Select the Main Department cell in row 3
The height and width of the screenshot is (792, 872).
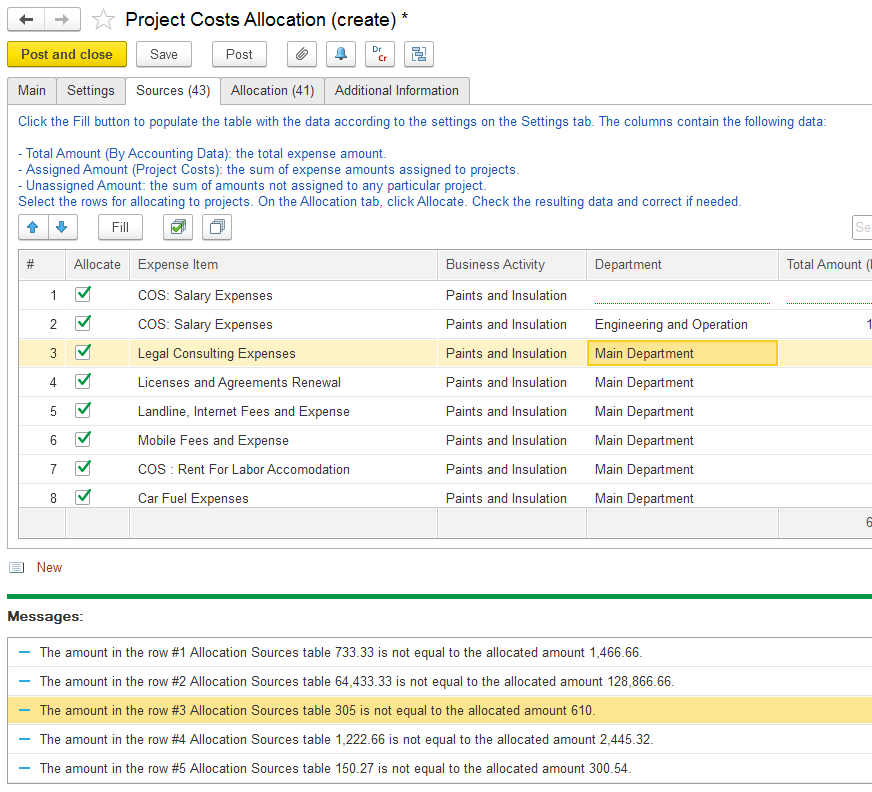click(681, 353)
